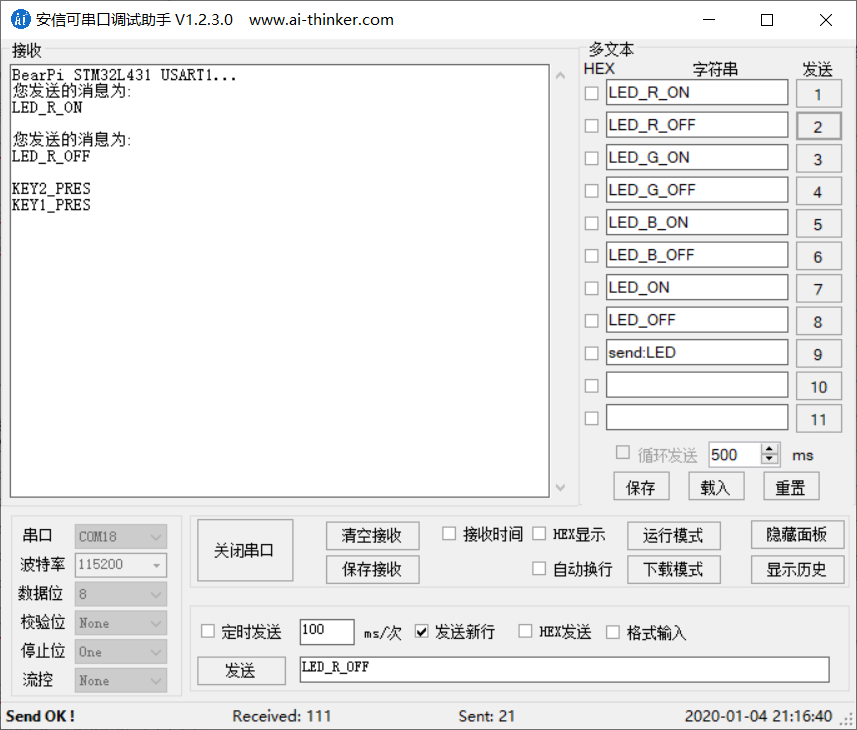Click the Received: 111 status text
Image resolution: width=857 pixels, height=730 pixels.
coord(281,716)
